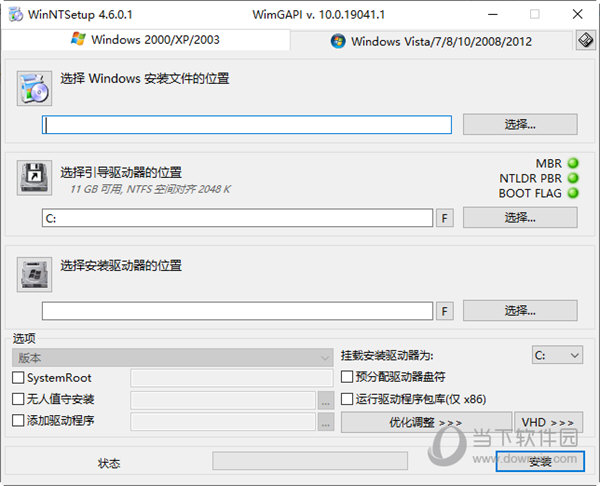Expand the VHD >>> options

(548, 422)
